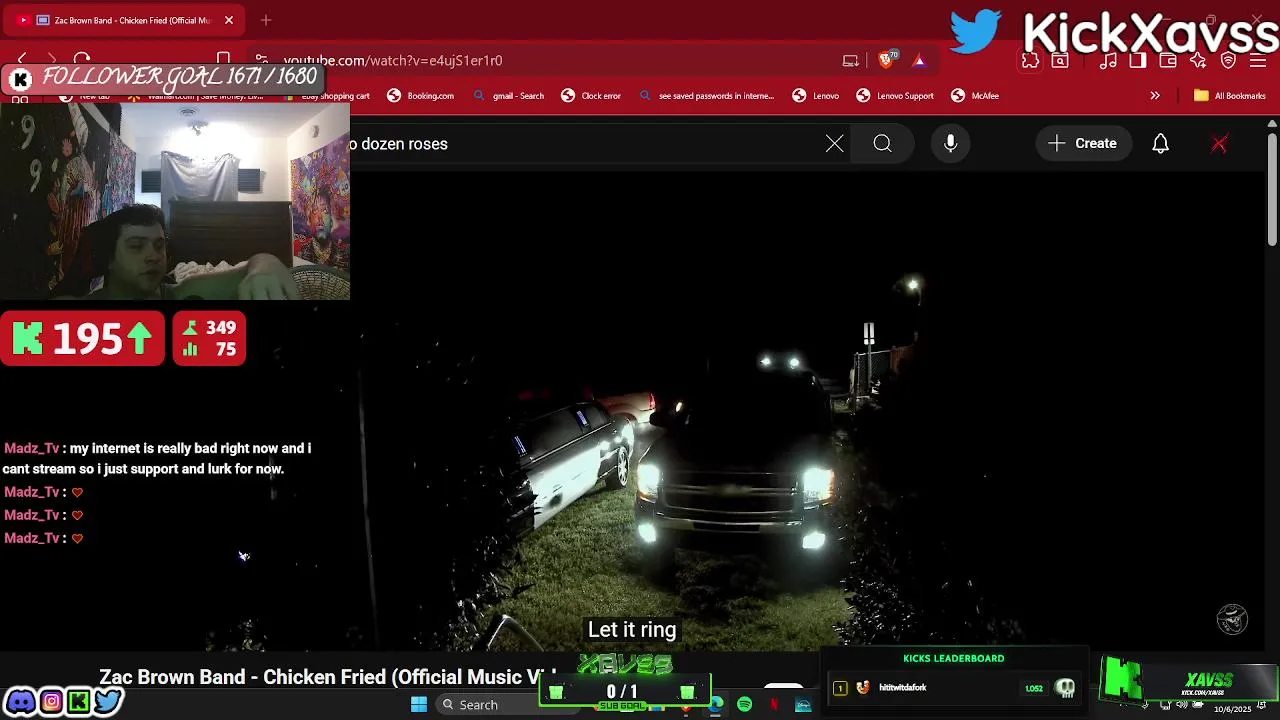Click the 'Let it ring' caption text
Screen dimensions: 1280x720
(x=632, y=630)
